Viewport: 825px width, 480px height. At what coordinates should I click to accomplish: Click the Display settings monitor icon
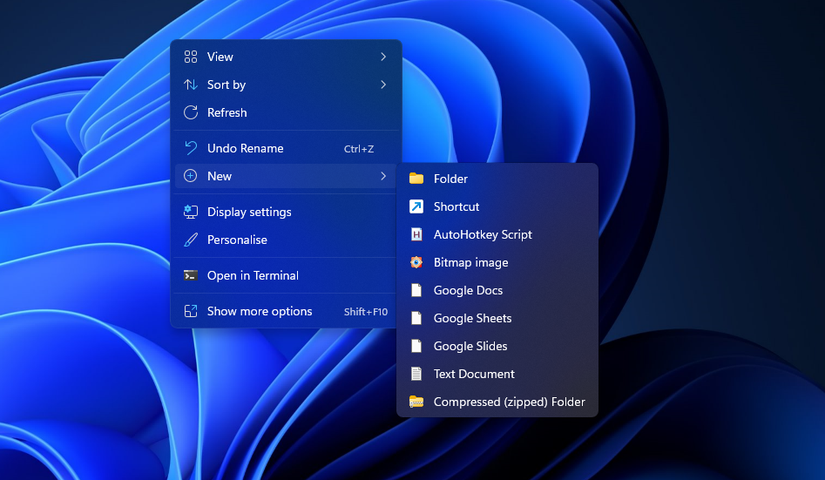click(x=190, y=212)
